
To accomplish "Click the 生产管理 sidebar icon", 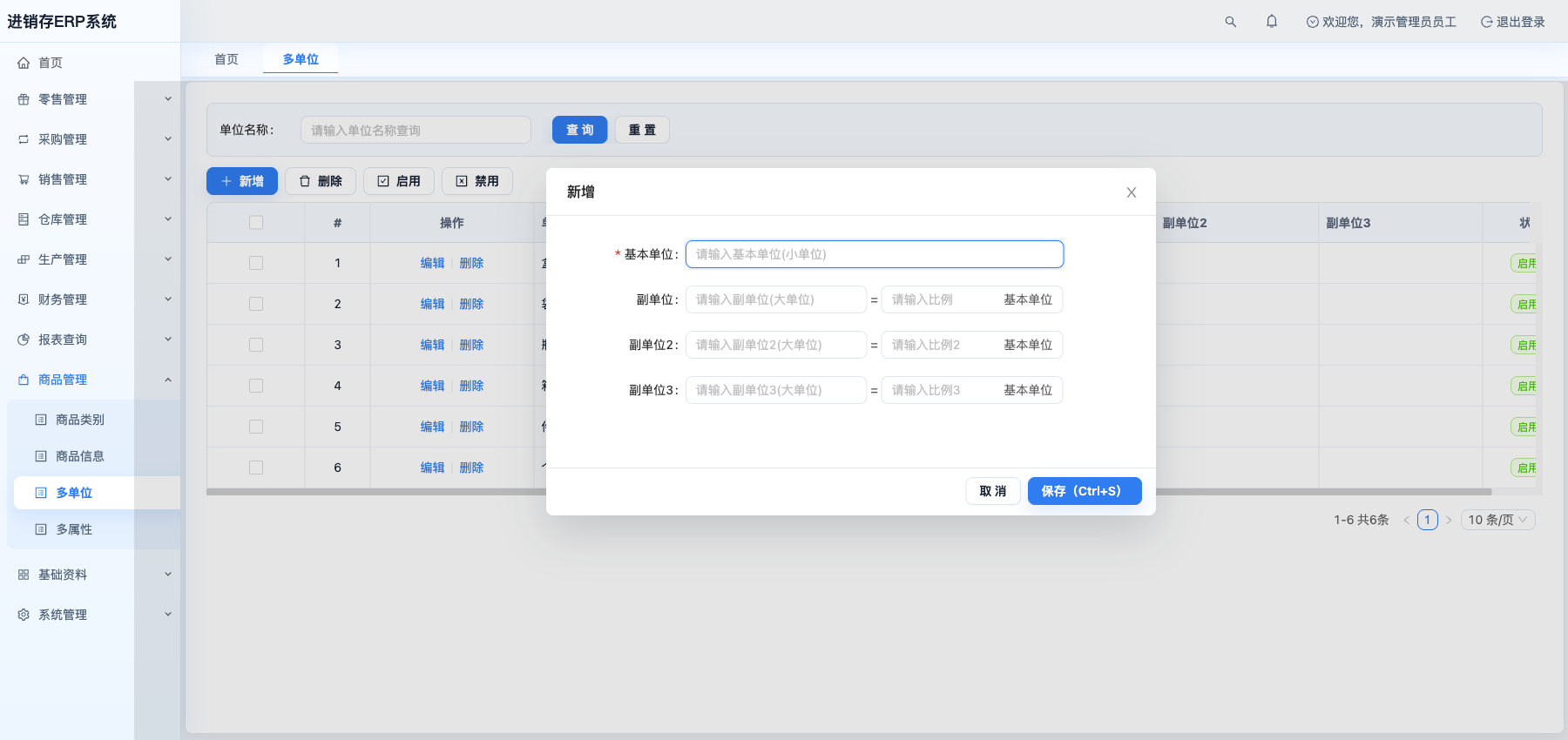I will click(24, 259).
